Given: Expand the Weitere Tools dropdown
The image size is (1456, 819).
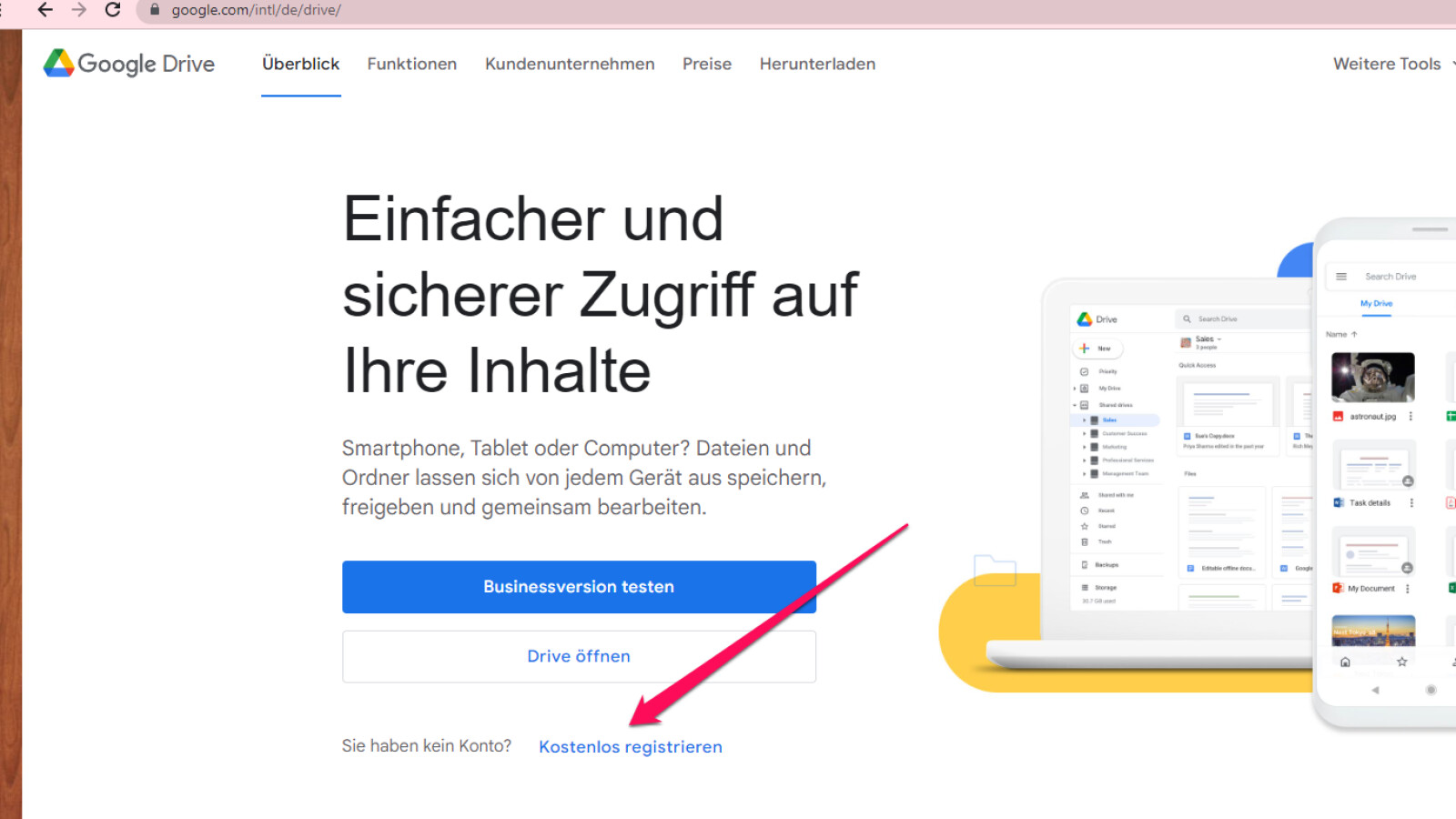Looking at the screenshot, I should [x=1391, y=64].
